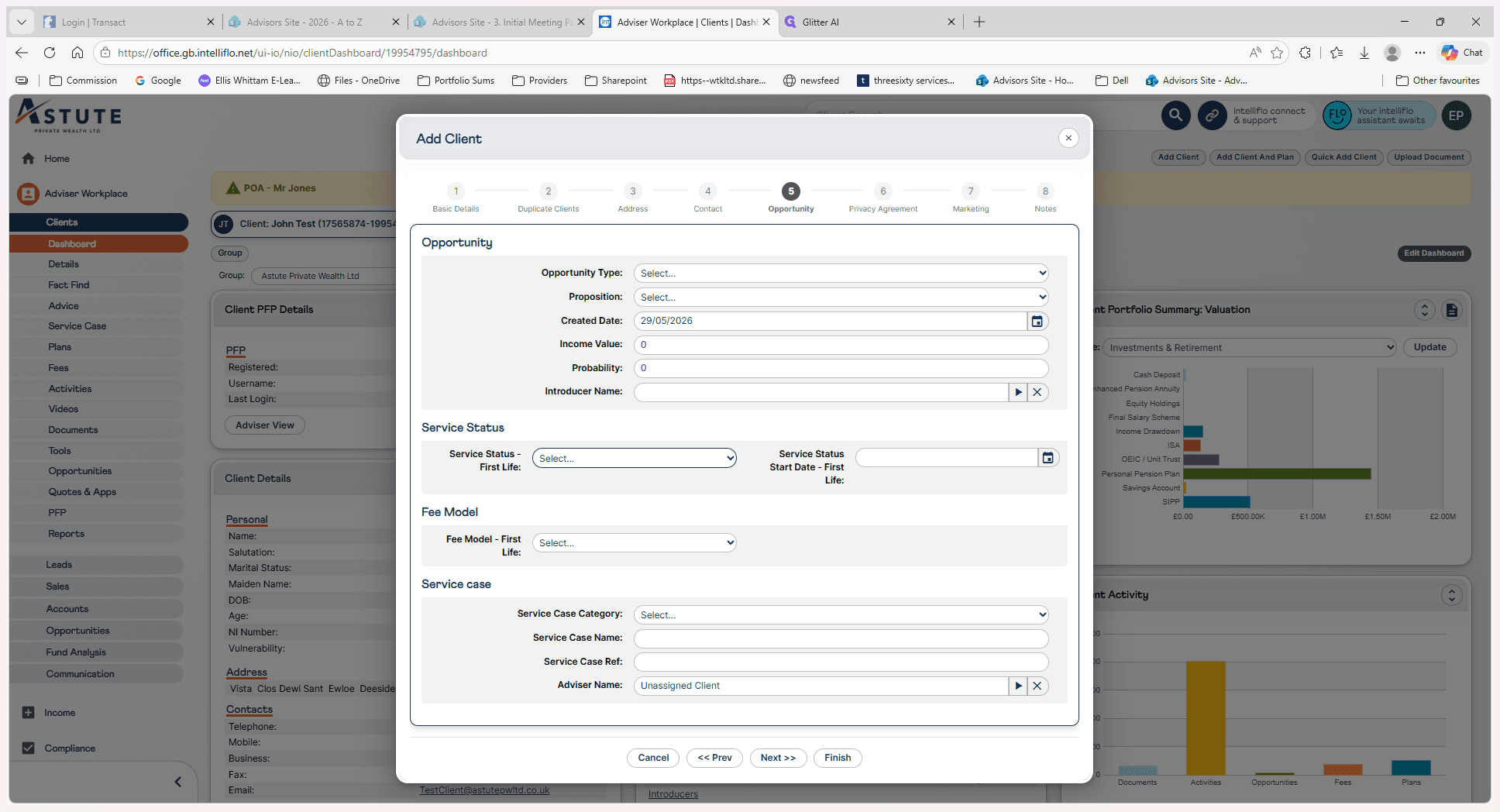Refresh the browser page
This screenshot has height=812, width=1500.
click(x=50, y=53)
